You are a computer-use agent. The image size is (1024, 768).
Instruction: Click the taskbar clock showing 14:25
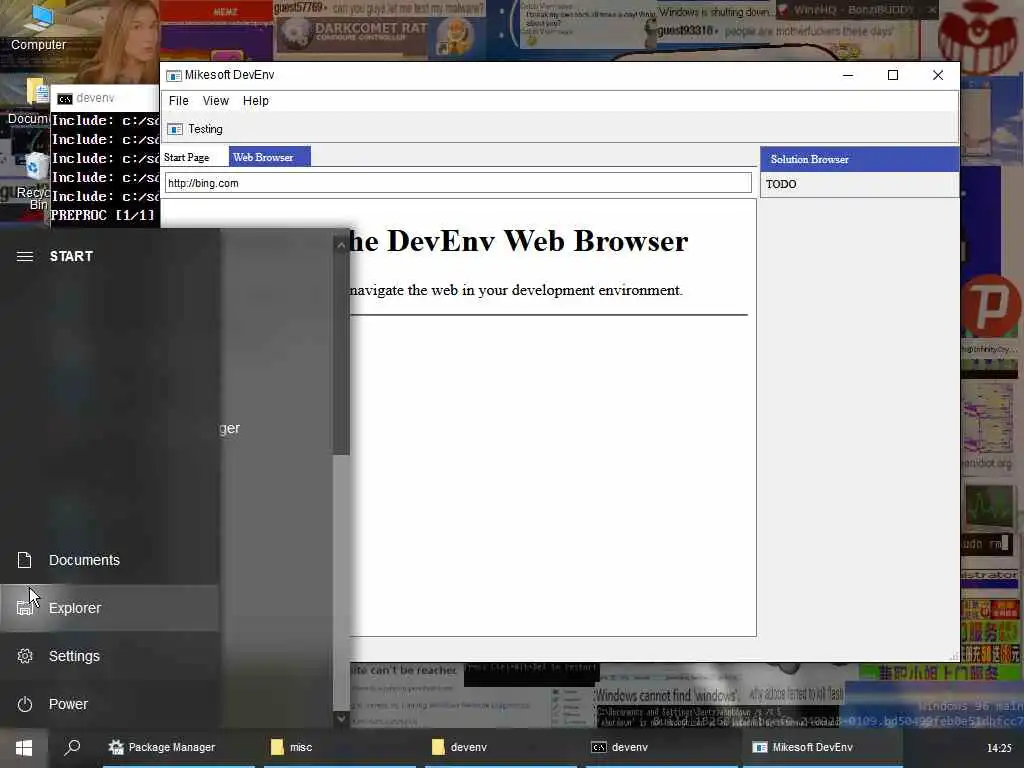(999, 748)
